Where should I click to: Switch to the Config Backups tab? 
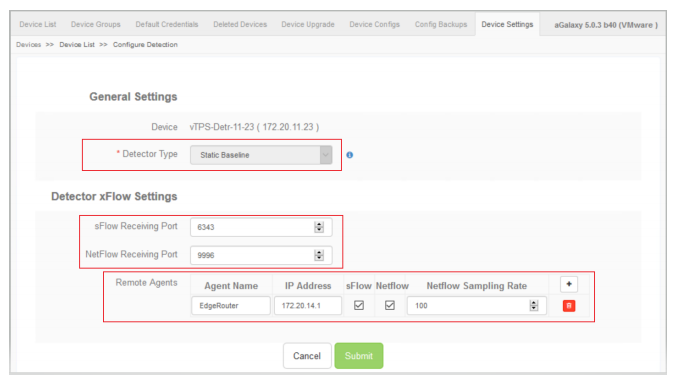click(x=441, y=24)
